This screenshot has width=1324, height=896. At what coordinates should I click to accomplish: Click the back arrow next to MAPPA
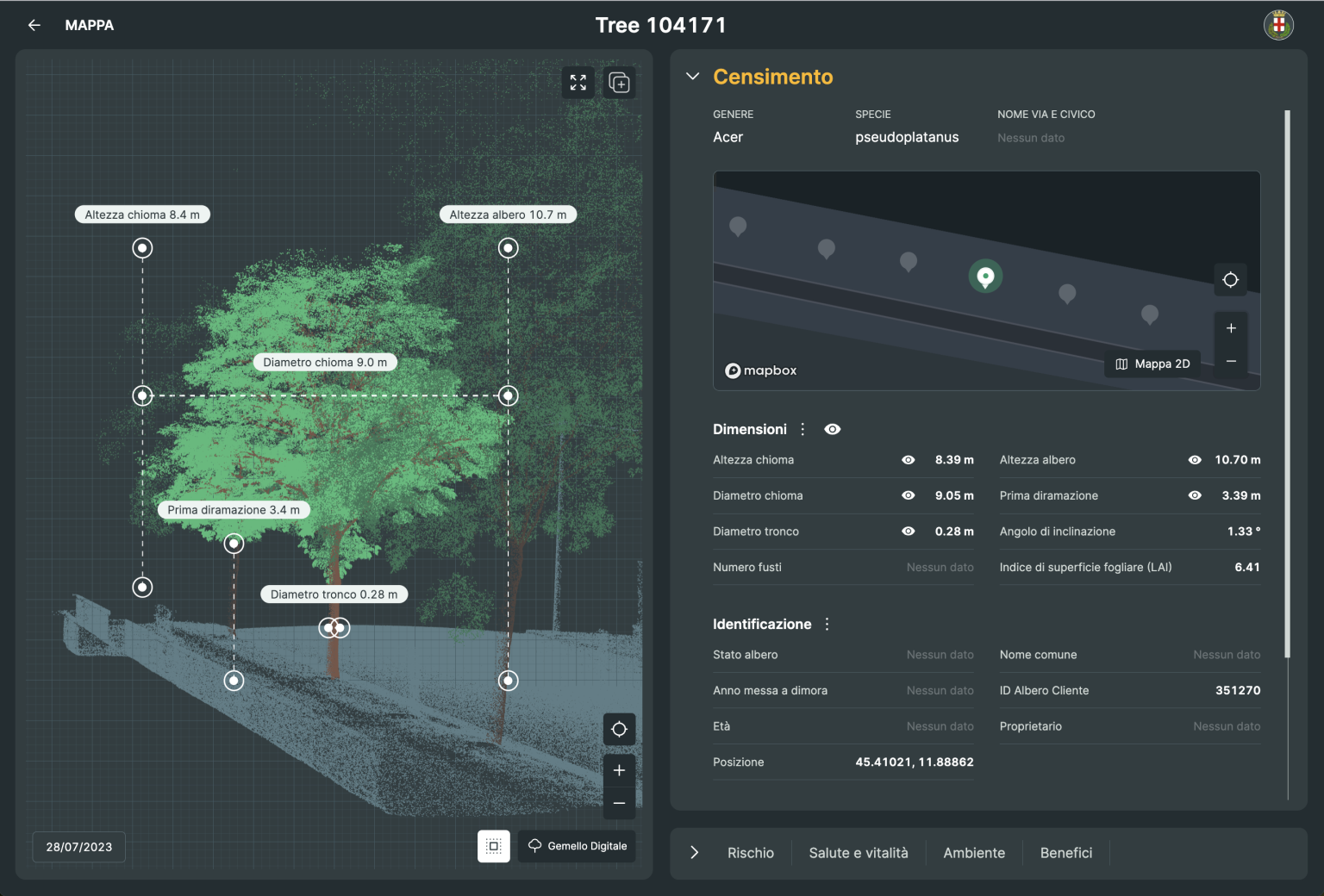click(34, 25)
